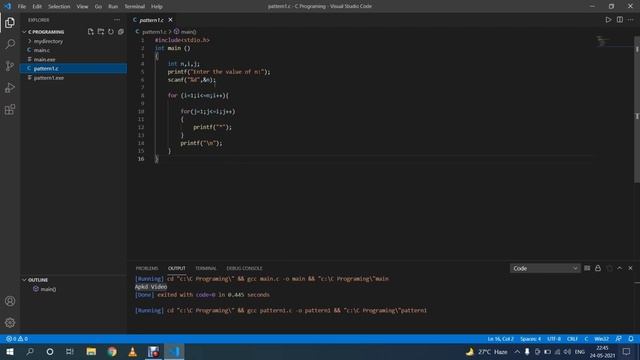Click main() breadcrumb item
Image resolution: width=640 pixels, height=360 pixels.
[185, 31]
